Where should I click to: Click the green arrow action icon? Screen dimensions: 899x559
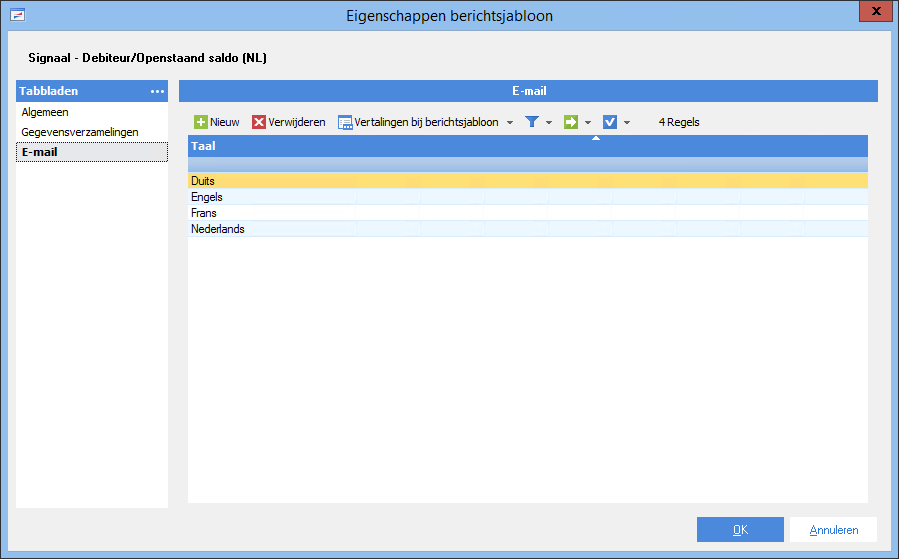(x=570, y=122)
